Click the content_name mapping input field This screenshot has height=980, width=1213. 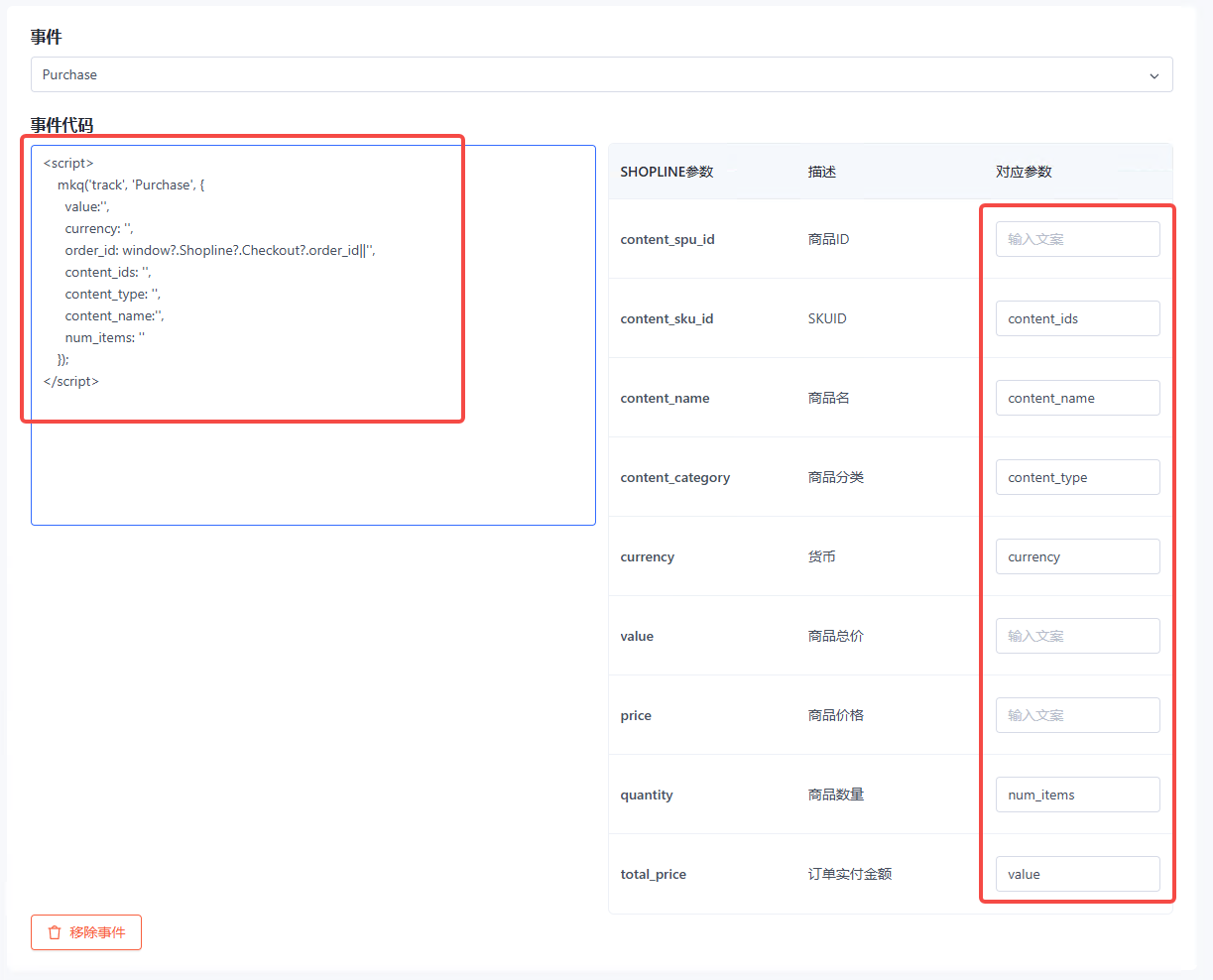(1077, 398)
